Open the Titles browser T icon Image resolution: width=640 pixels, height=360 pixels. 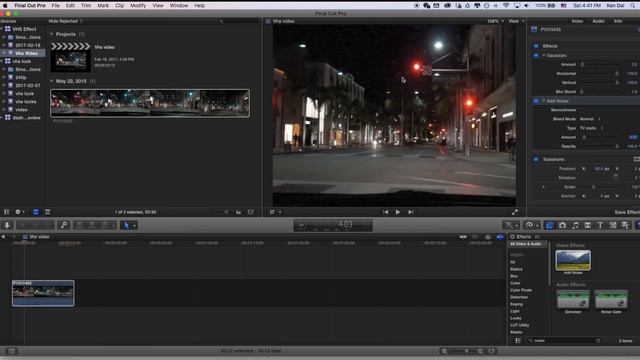[x=600, y=225]
